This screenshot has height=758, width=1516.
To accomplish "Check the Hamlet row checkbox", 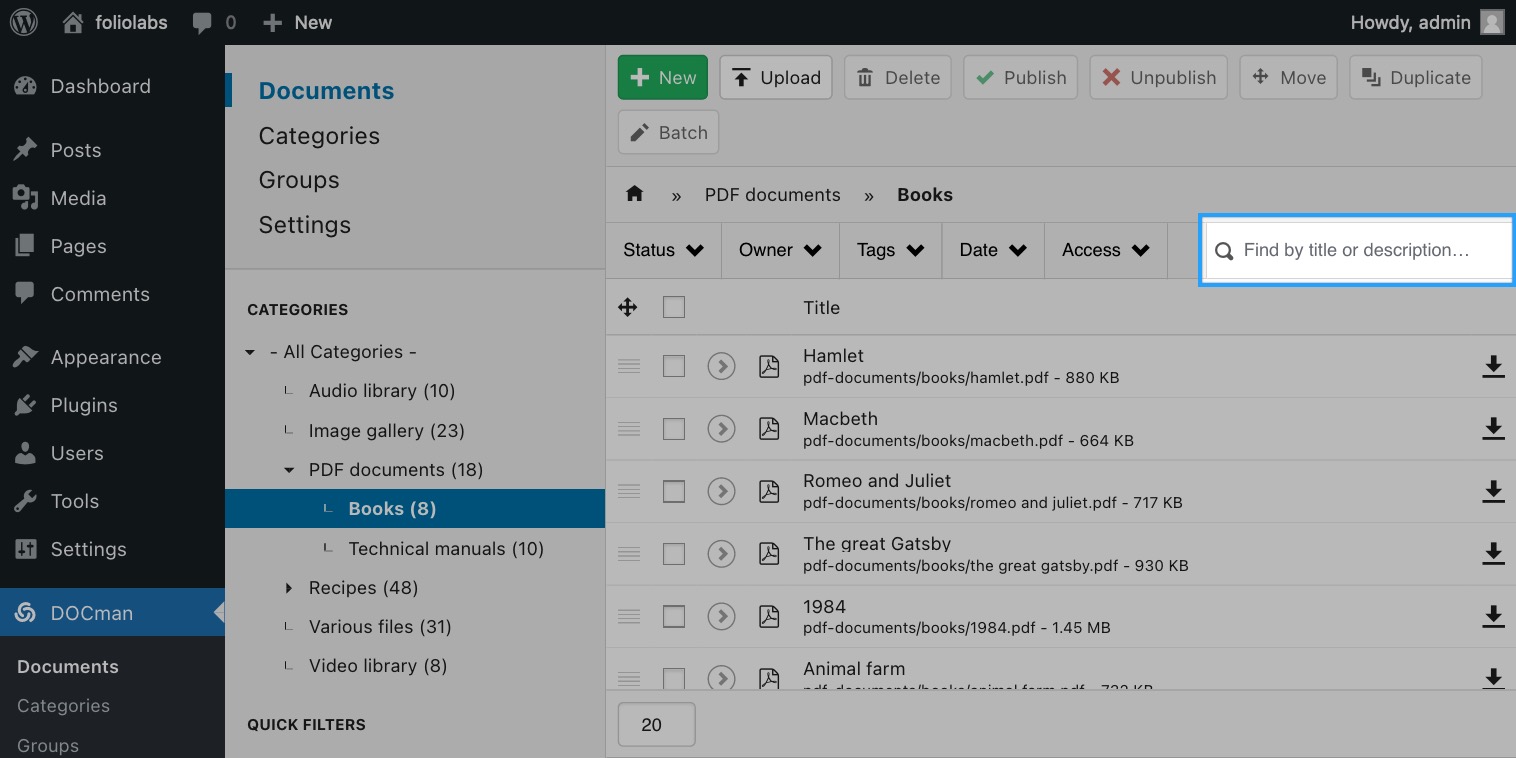I will [674, 366].
